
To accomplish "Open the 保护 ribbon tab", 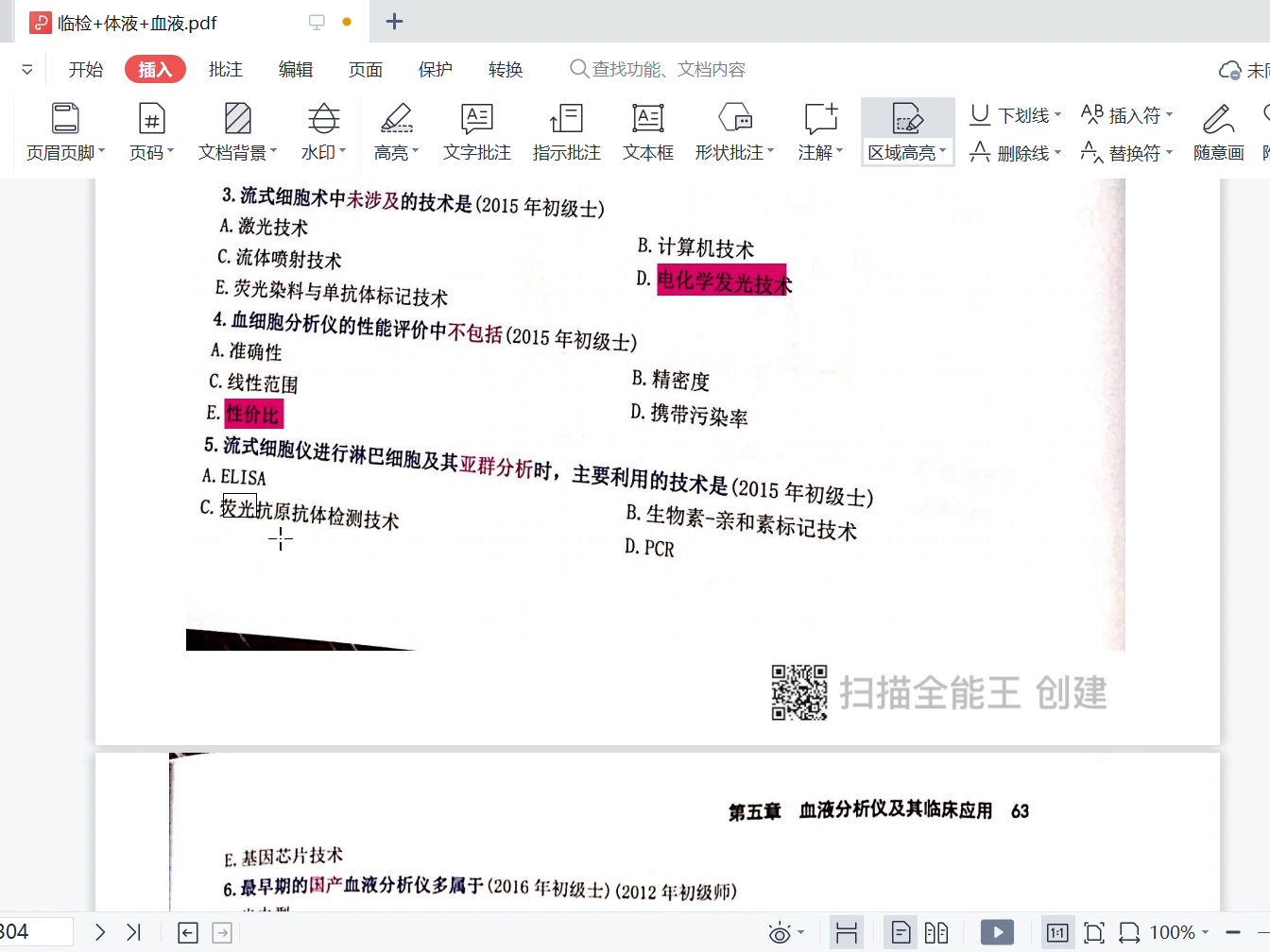I will (x=435, y=68).
